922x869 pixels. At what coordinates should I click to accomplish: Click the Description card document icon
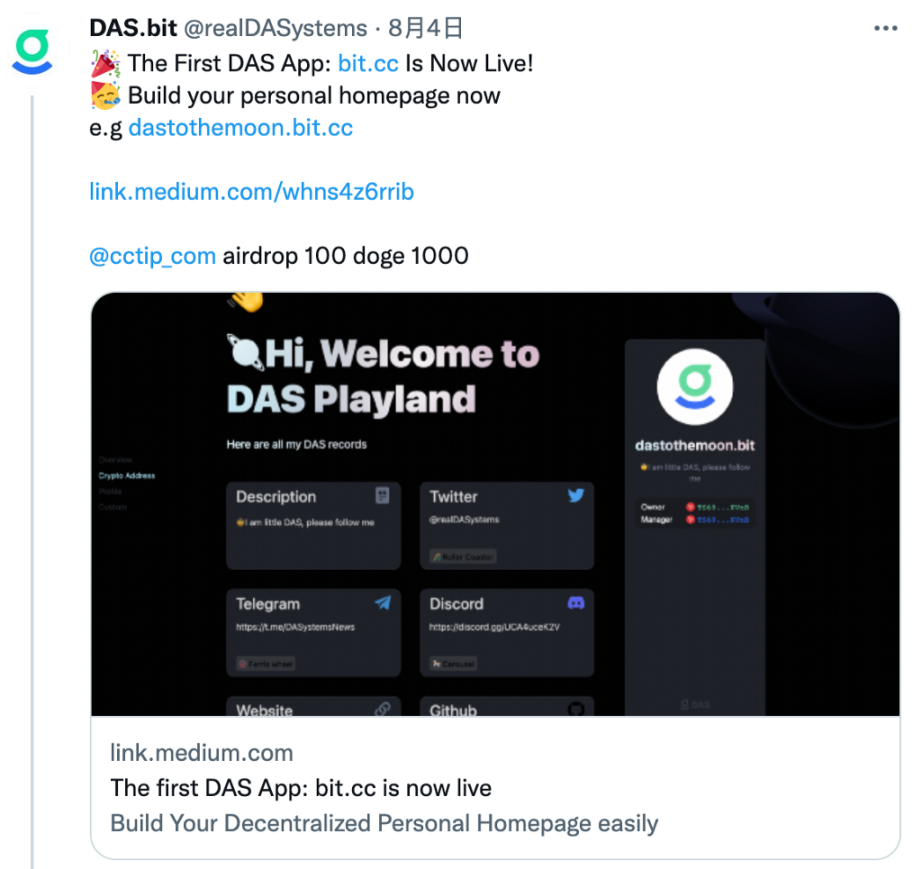[x=382, y=495]
